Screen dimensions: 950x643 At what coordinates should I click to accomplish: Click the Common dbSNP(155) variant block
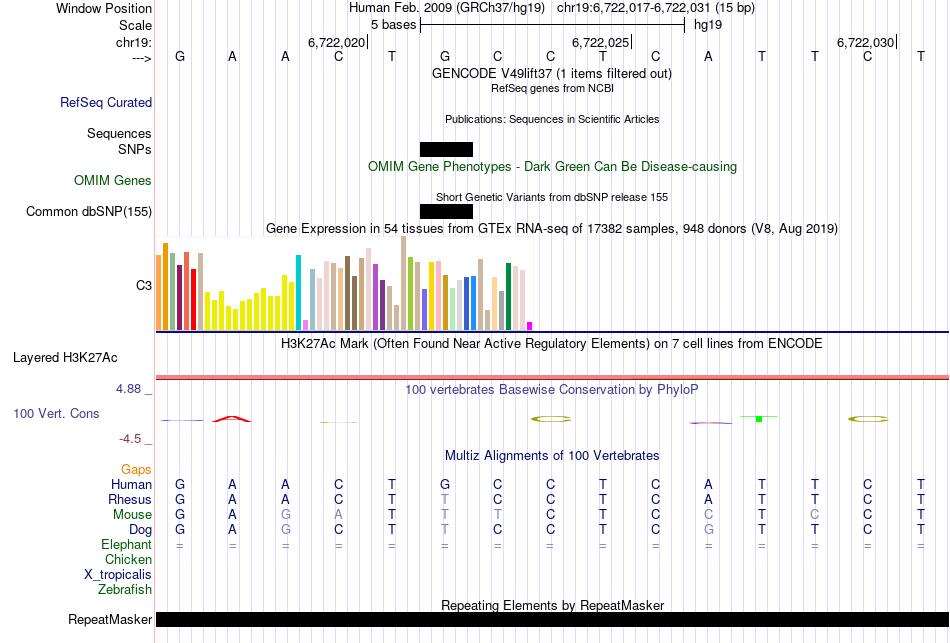447,211
